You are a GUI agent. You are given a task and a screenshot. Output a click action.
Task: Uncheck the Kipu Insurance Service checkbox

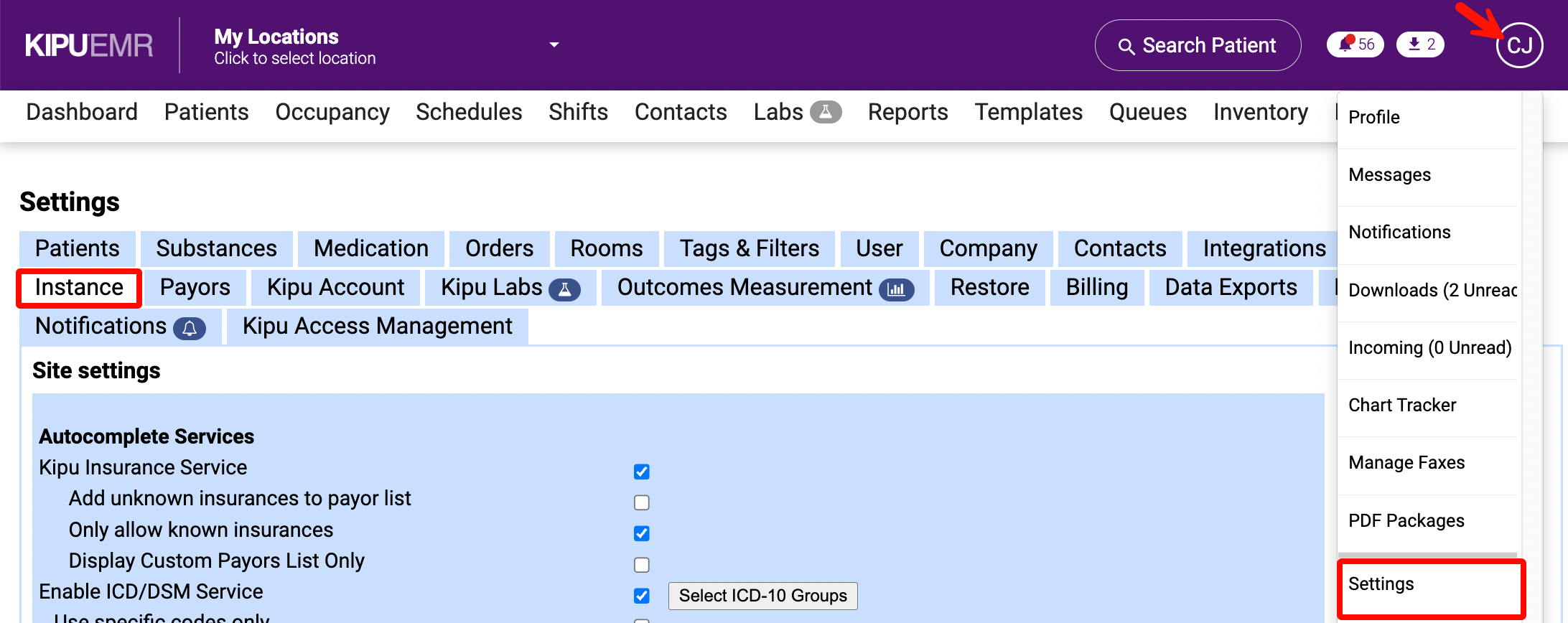click(642, 472)
